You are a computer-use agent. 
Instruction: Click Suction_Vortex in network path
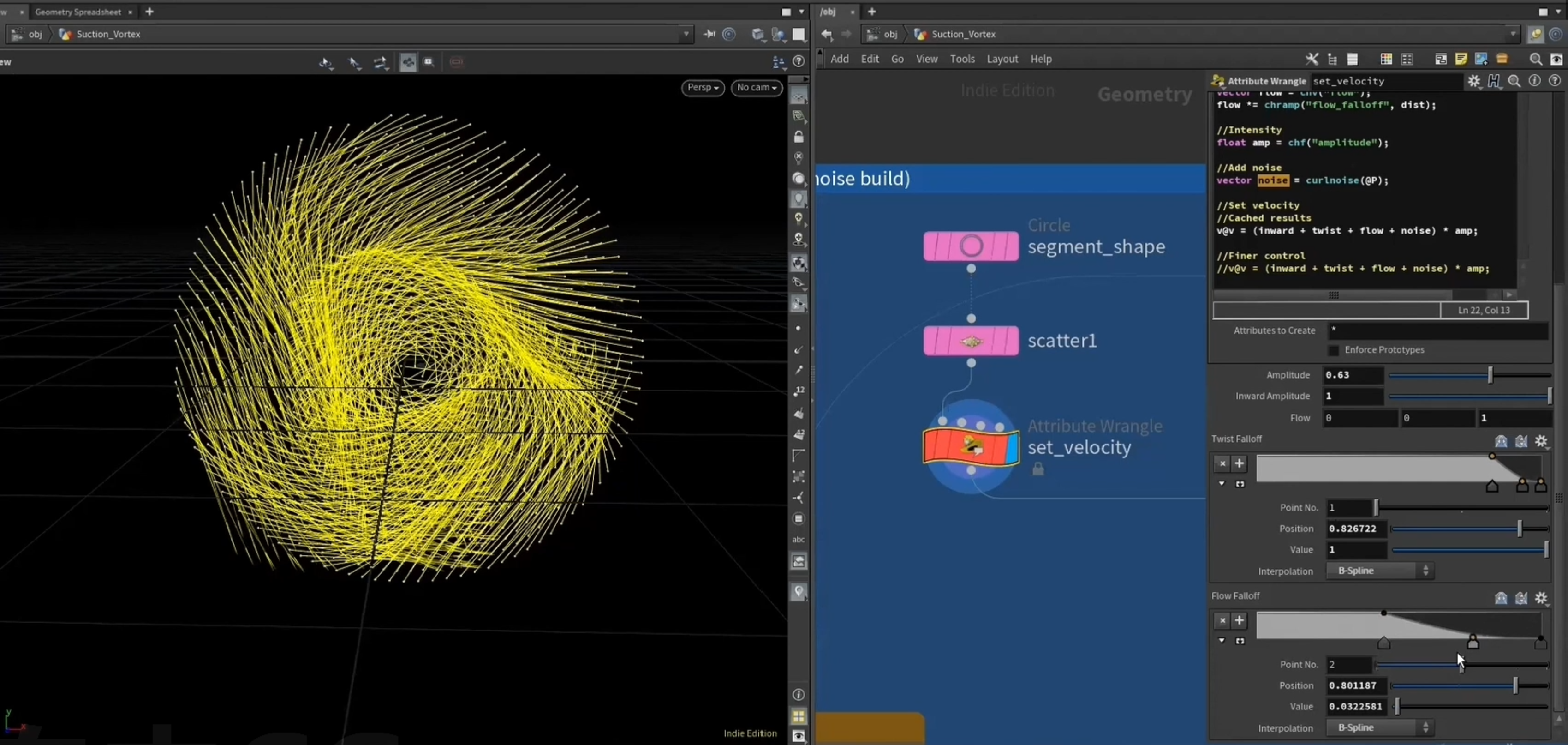pyautogui.click(x=964, y=34)
